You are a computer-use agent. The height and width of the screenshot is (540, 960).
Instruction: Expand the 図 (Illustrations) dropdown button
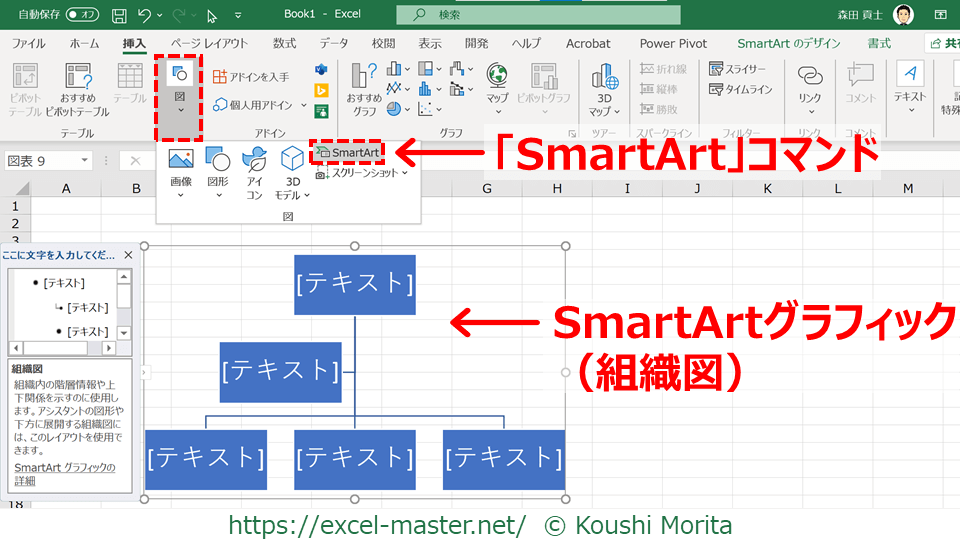[180, 96]
